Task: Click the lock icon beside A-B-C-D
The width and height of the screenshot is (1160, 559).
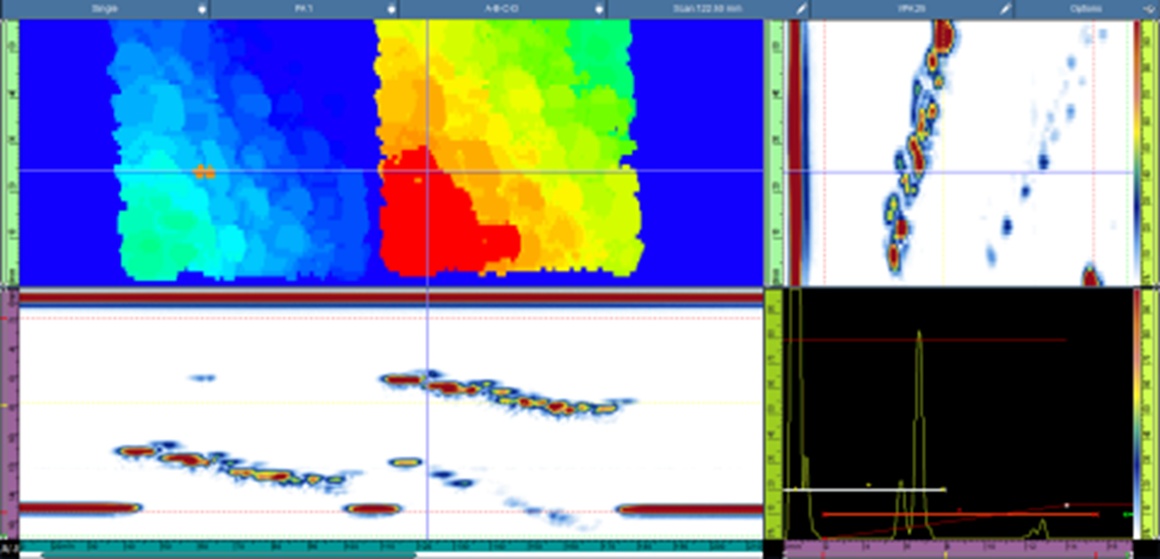Action: (x=599, y=8)
